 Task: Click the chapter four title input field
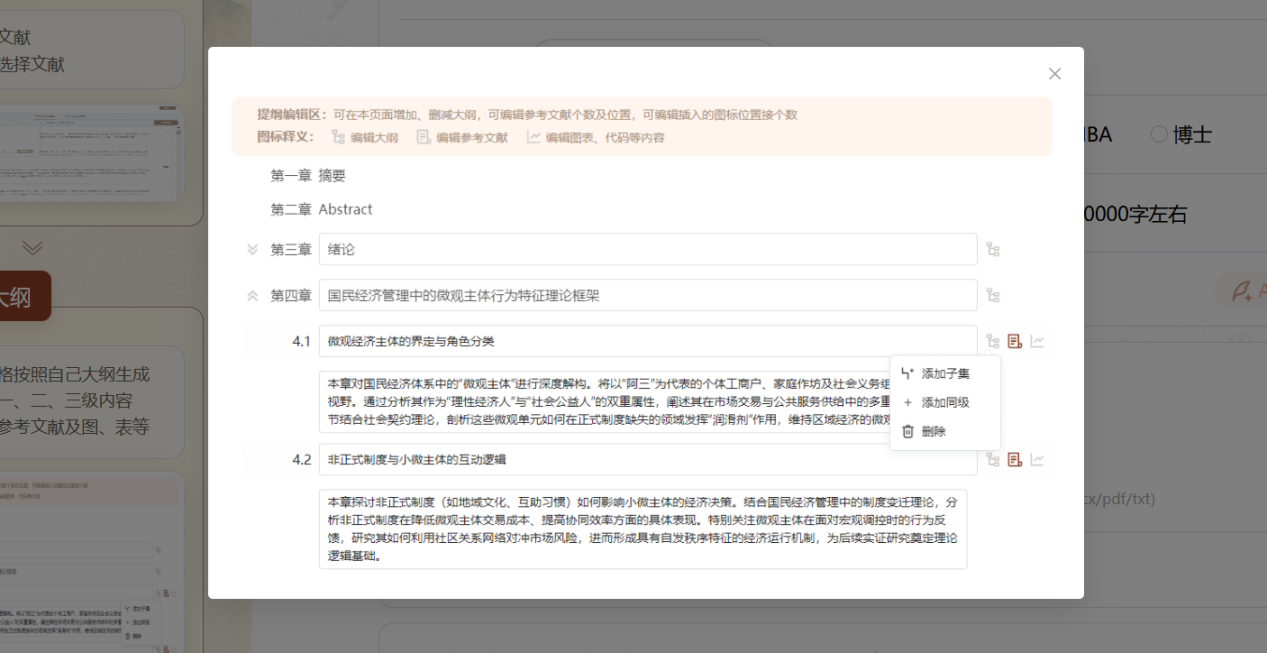click(648, 296)
